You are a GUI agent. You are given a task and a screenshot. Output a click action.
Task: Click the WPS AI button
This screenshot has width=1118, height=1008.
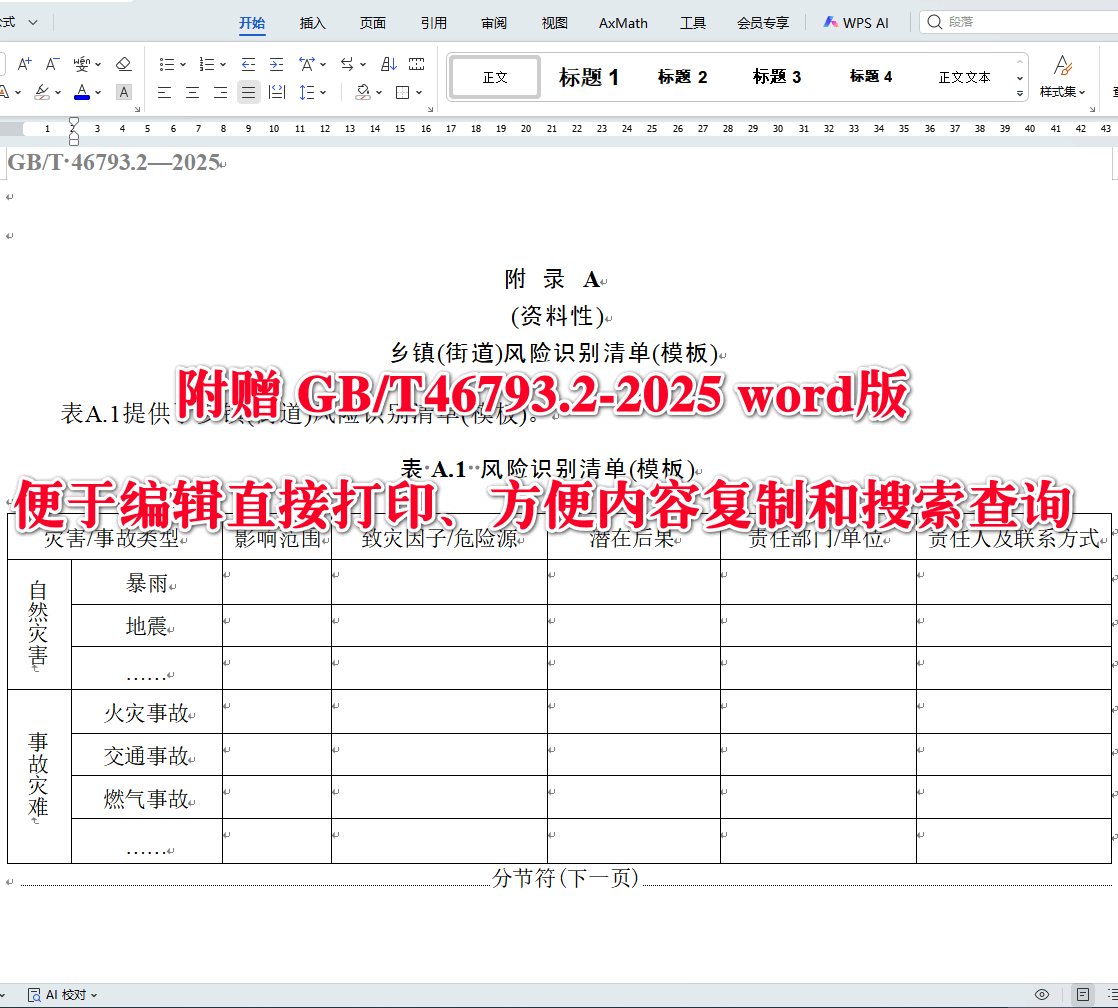pyautogui.click(x=855, y=22)
